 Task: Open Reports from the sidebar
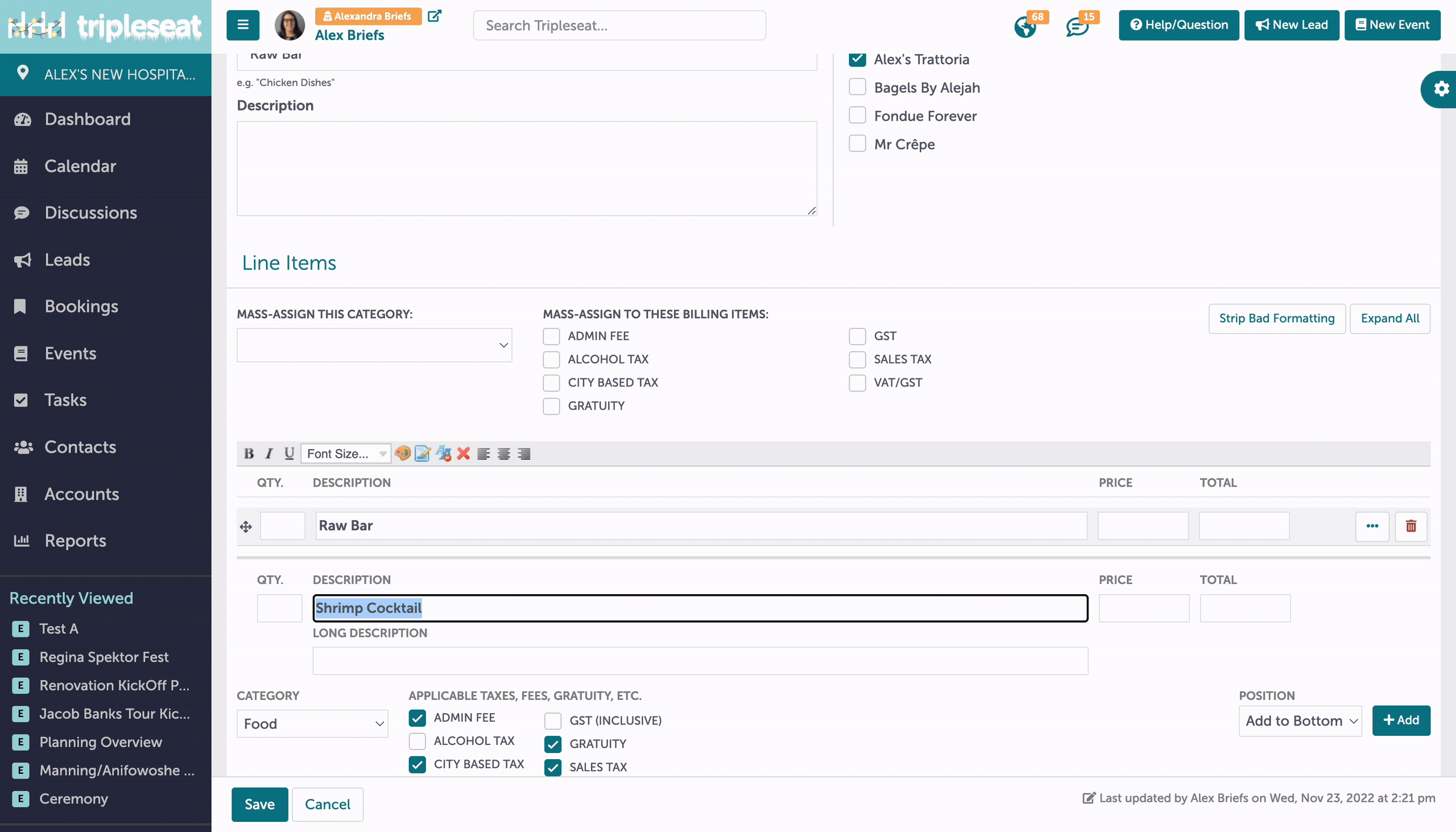pyautogui.click(x=76, y=541)
